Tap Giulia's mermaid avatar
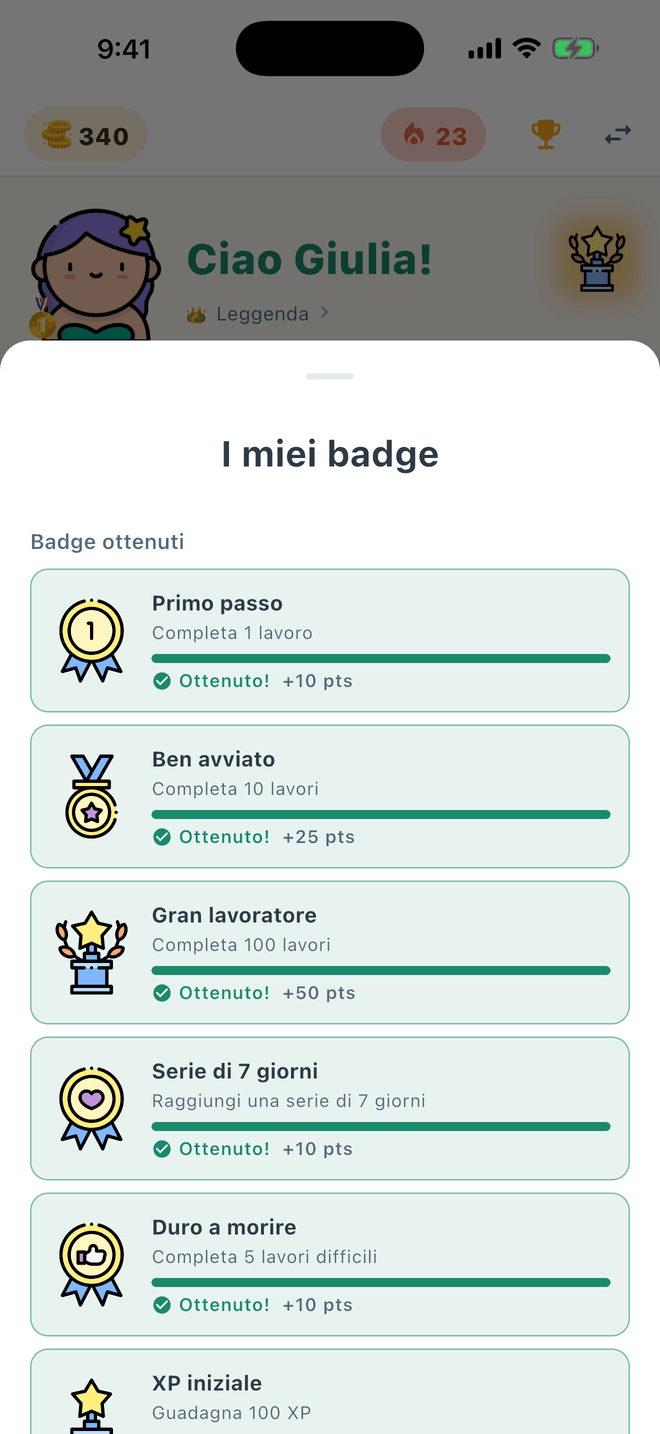The width and height of the screenshot is (660, 1434). (91, 276)
